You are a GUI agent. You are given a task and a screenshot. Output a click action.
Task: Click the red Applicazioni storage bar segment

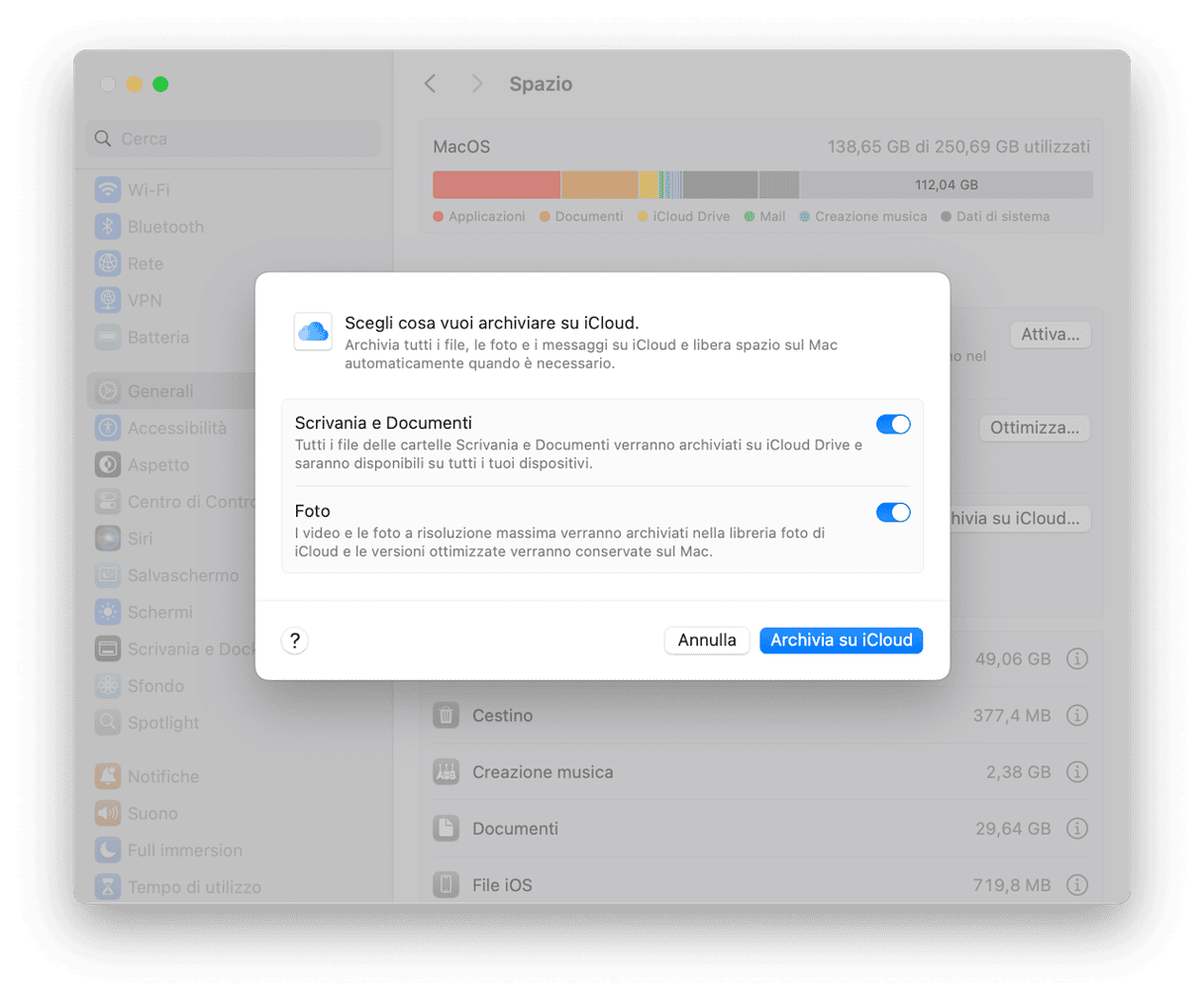pos(497,185)
